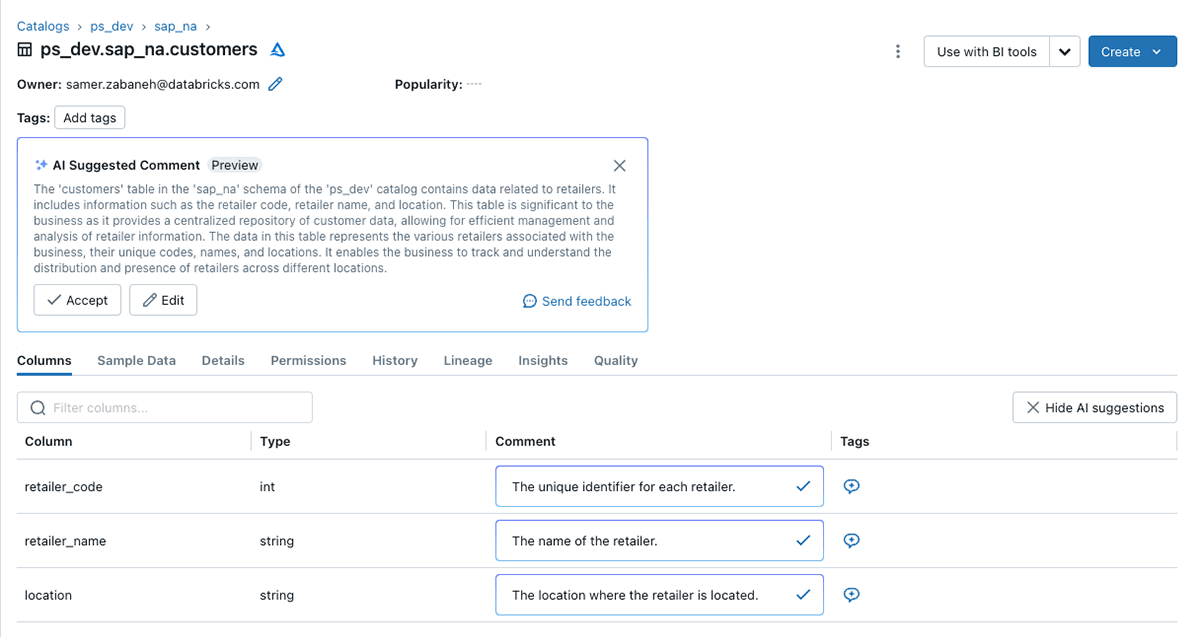Switch to the Sample Data tab

point(136,361)
